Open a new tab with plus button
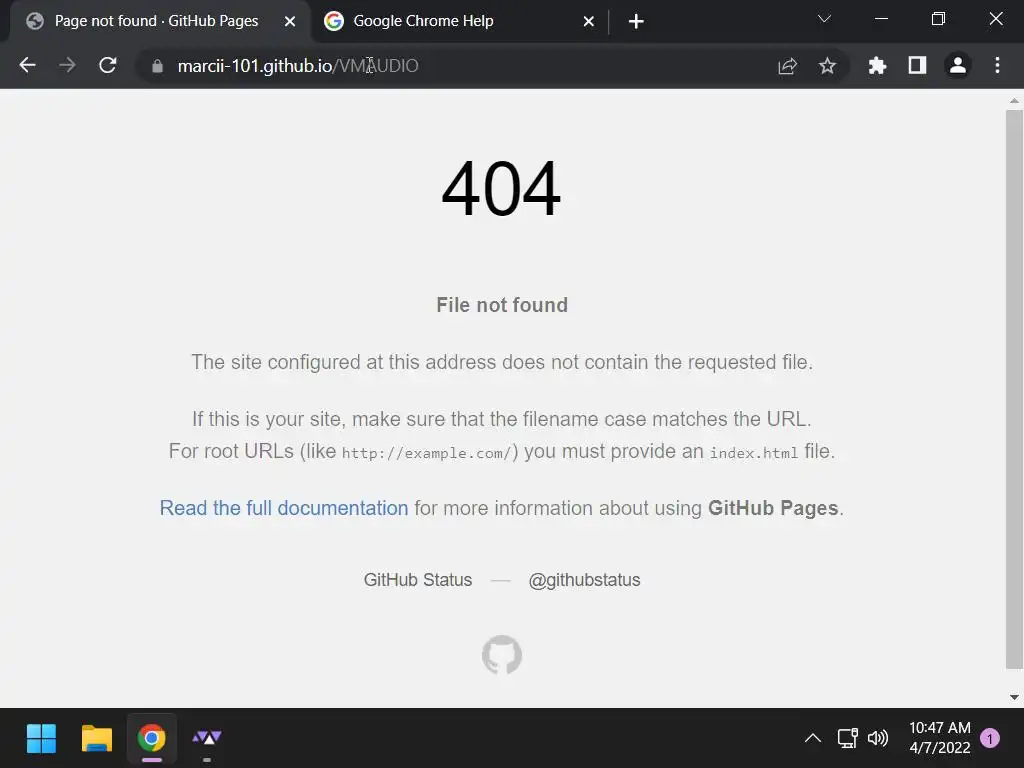 (636, 22)
